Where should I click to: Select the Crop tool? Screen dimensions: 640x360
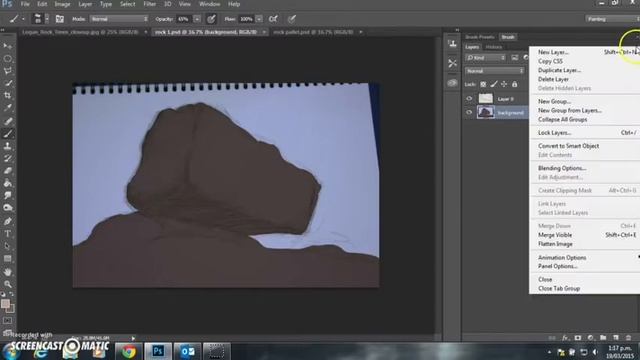7,96
